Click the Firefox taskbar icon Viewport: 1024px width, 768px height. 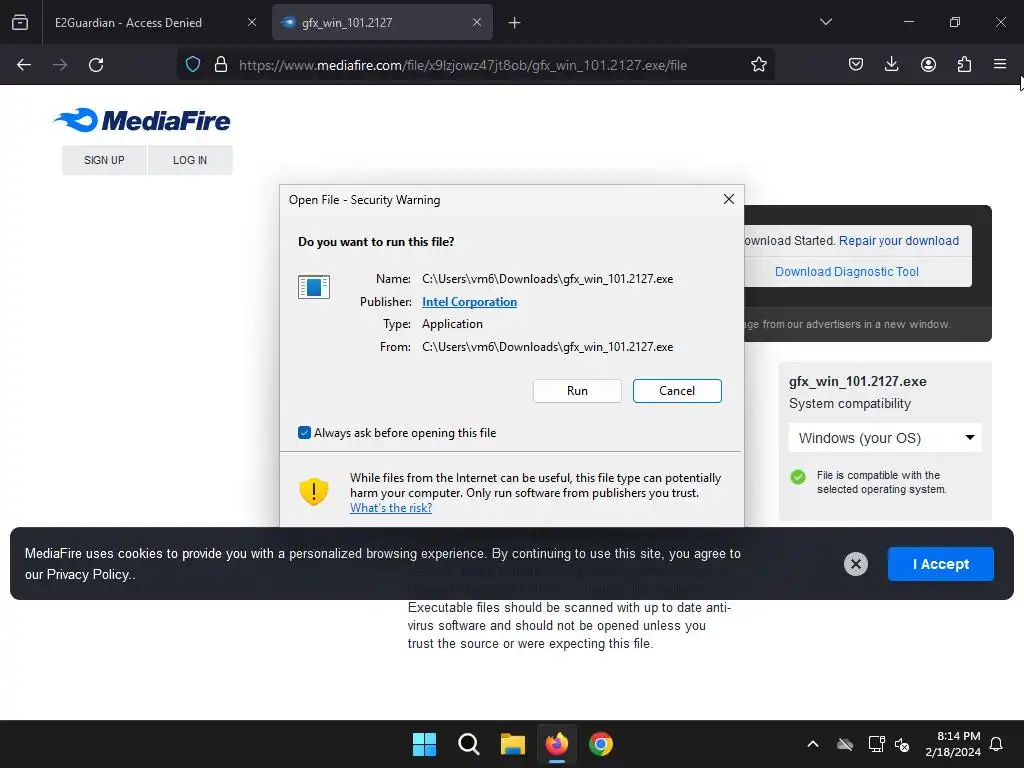click(x=556, y=744)
